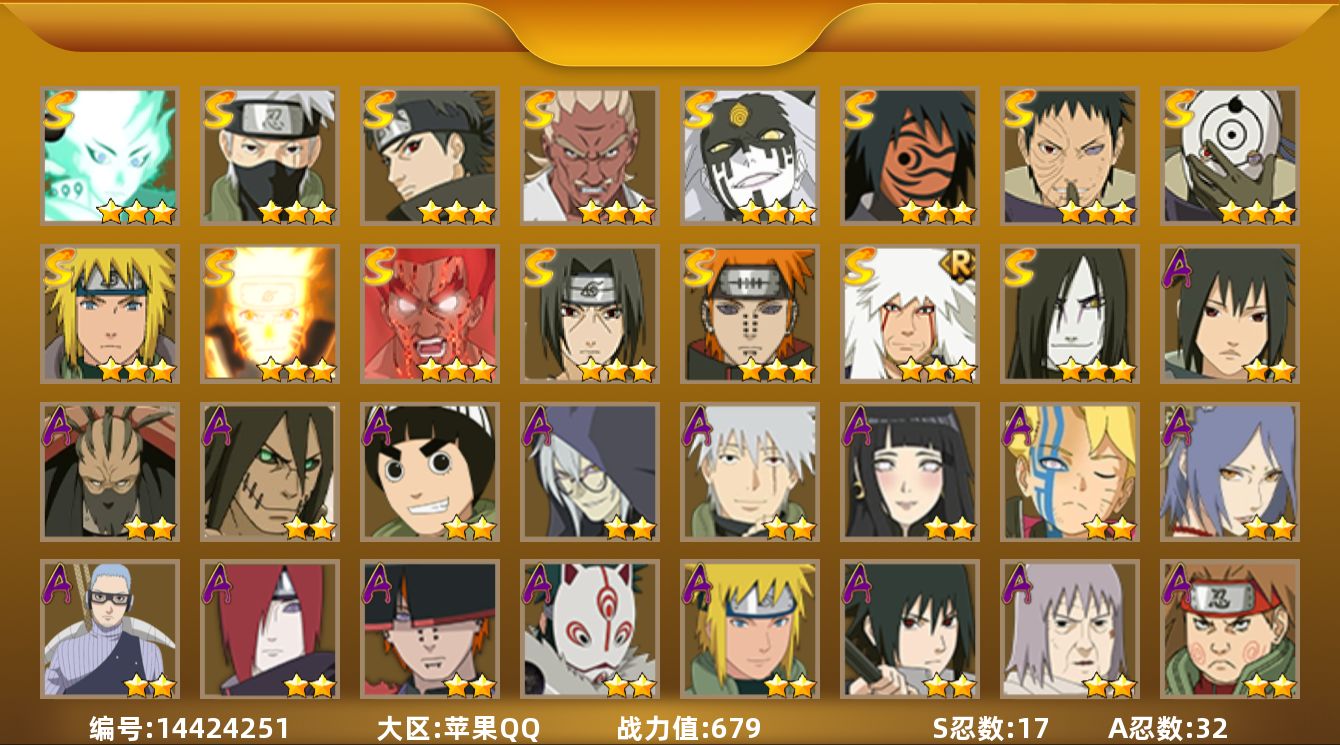Select the white-haired character with R badge

pos(910,314)
